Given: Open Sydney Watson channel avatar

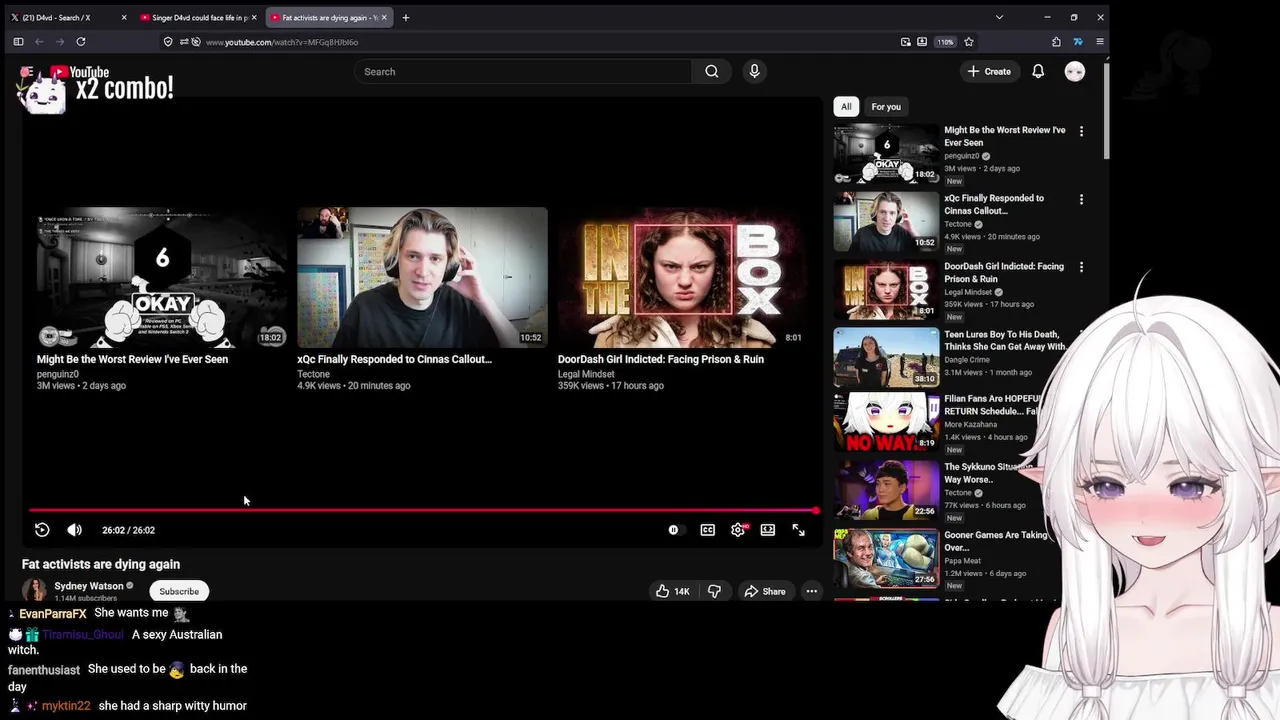Looking at the screenshot, I should pyautogui.click(x=35, y=590).
